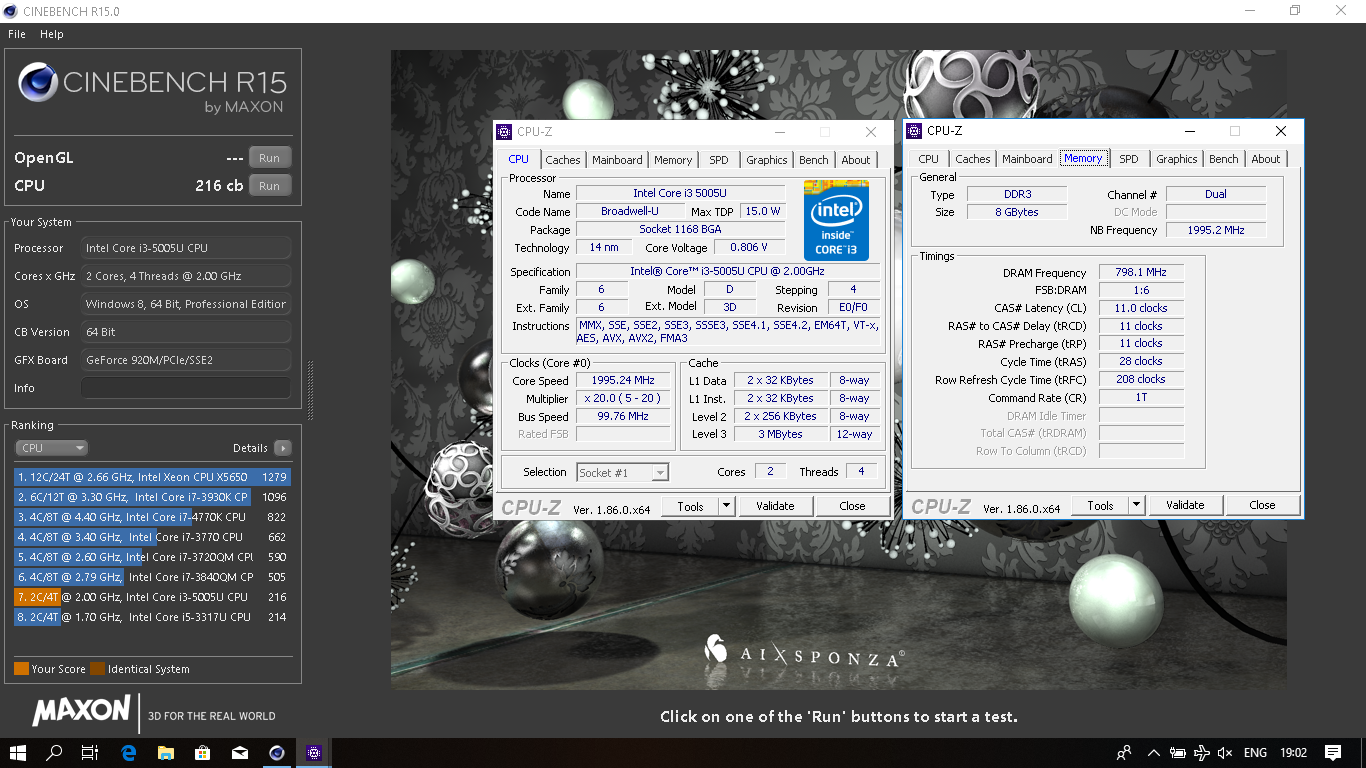Select Graphics tab in left CPU-Z window
The width and height of the screenshot is (1366, 768).
767,160
